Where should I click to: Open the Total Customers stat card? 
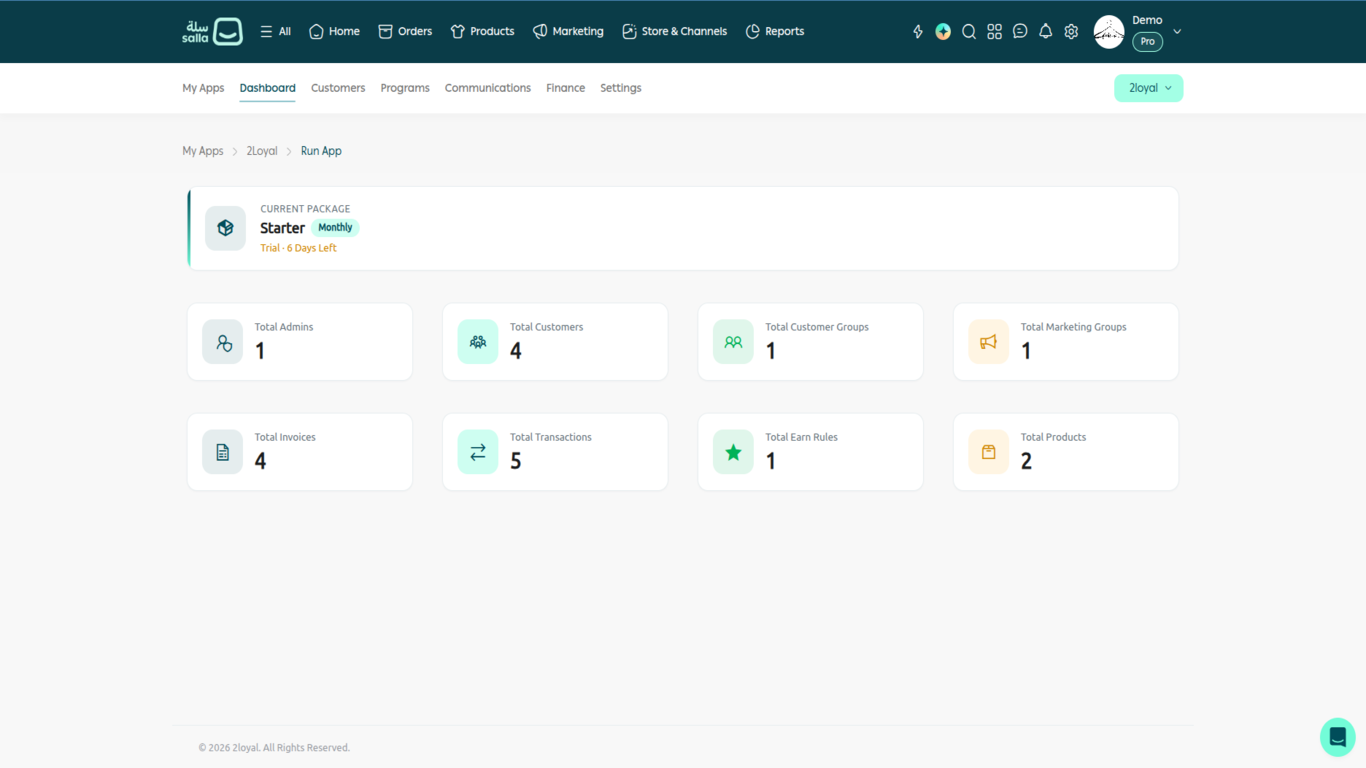tap(555, 342)
